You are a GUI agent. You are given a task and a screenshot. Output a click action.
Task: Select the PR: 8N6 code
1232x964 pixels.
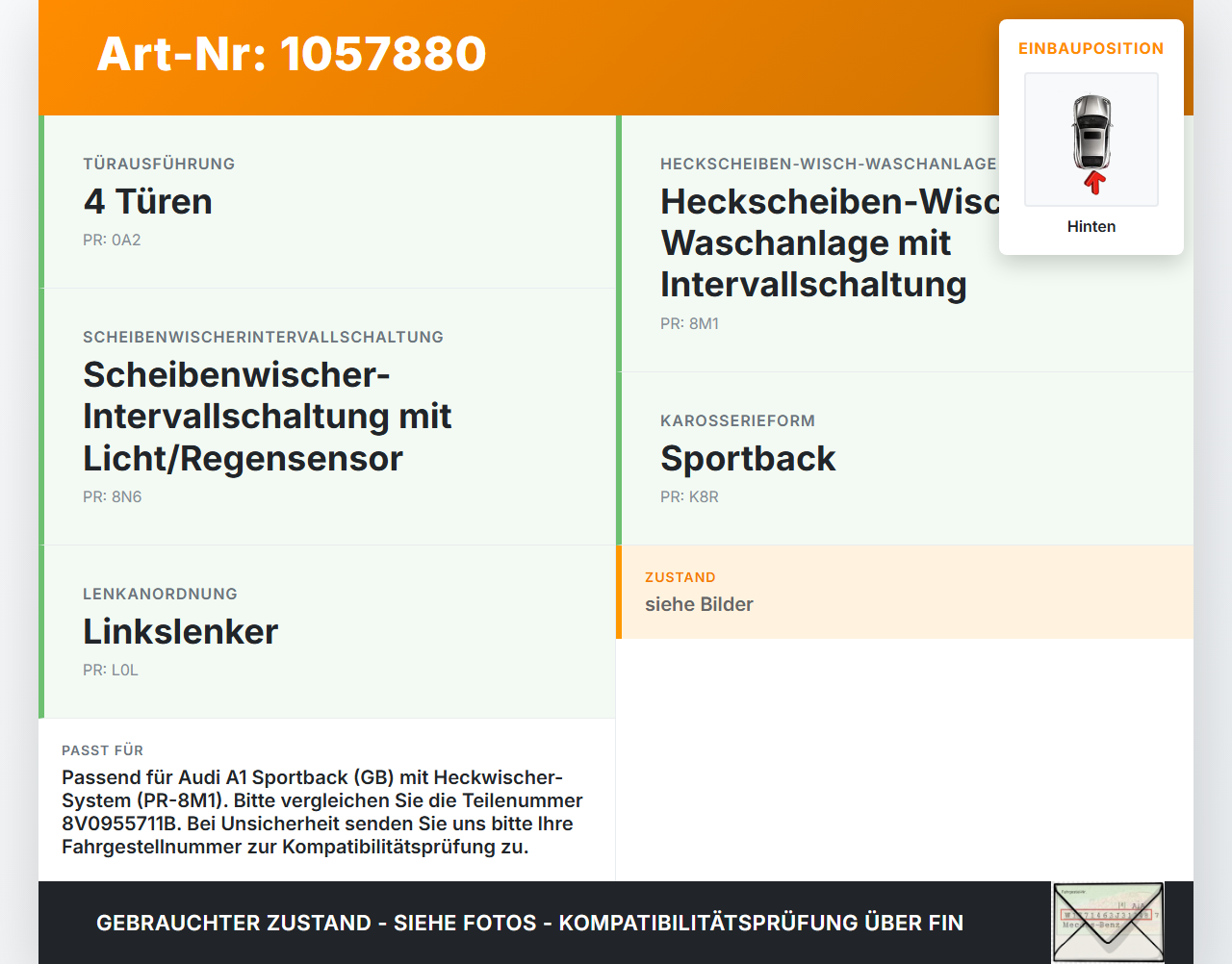click(x=113, y=496)
